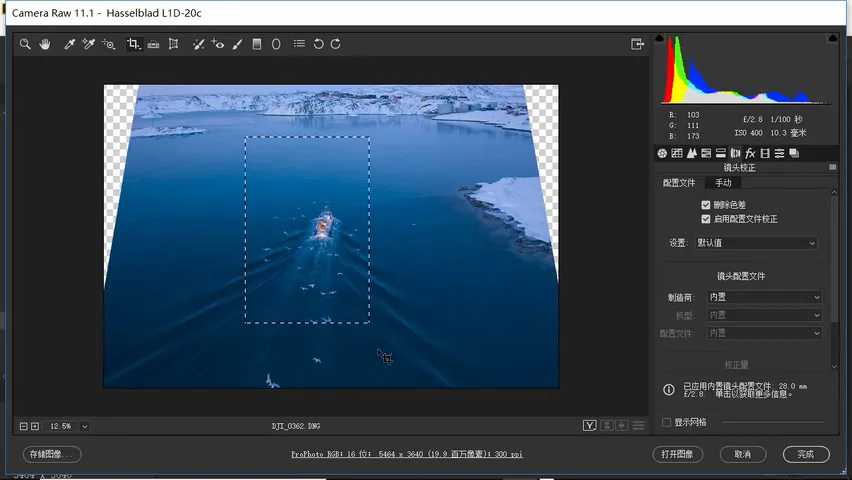Select the Zoom tool magnifier
Image resolution: width=852 pixels, height=480 pixels.
pyautogui.click(x=25, y=44)
